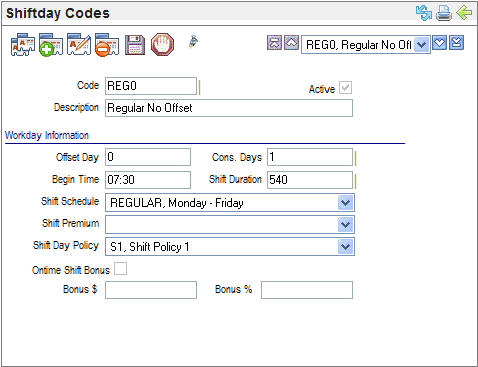This screenshot has width=478, height=367.
Task: Enable the Ontime Shift Bonus checkbox
Action: point(120,269)
